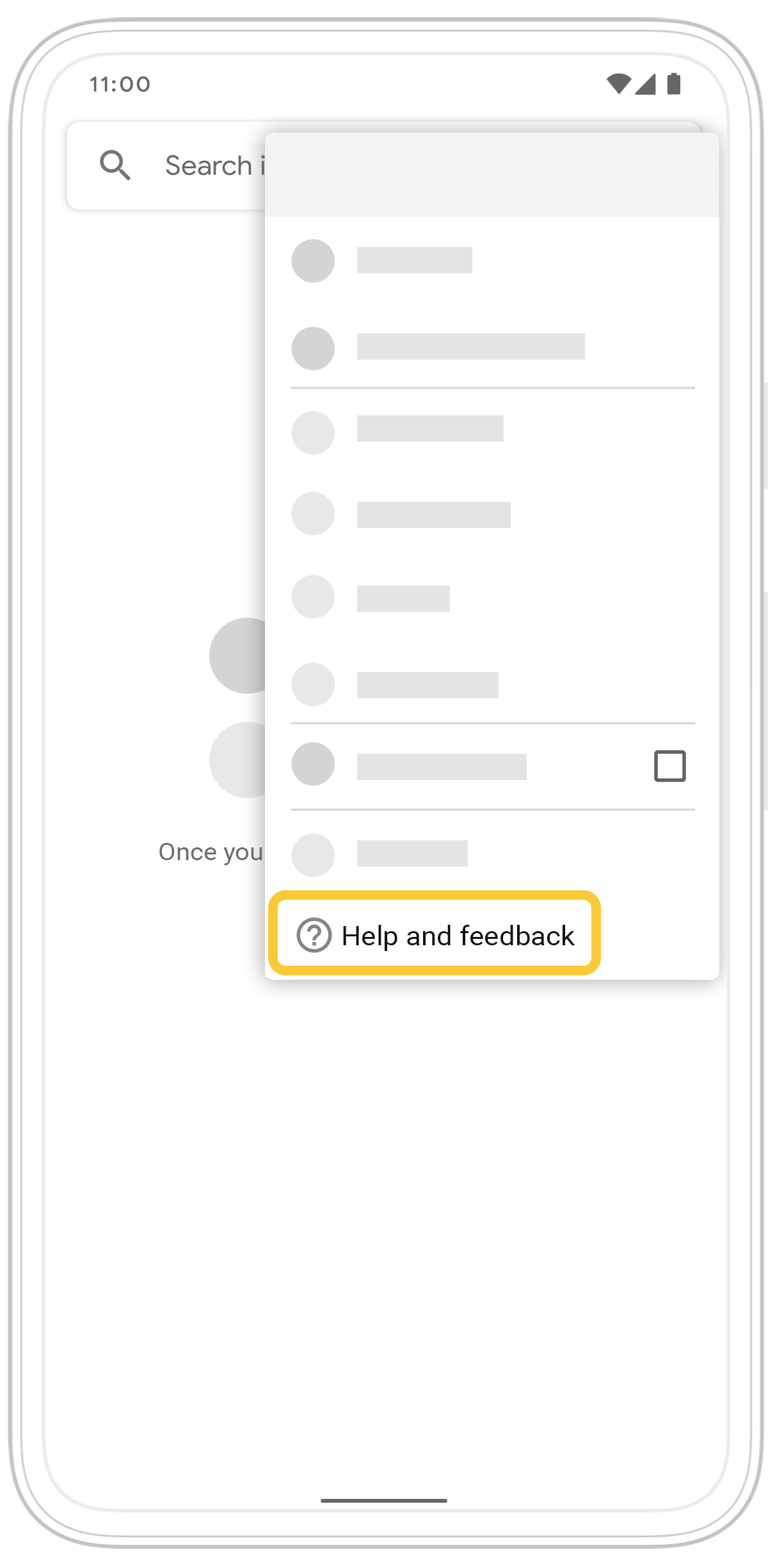Tap the 11:00 clock in status bar
This screenshot has width=768, height=1568.
coord(120,84)
